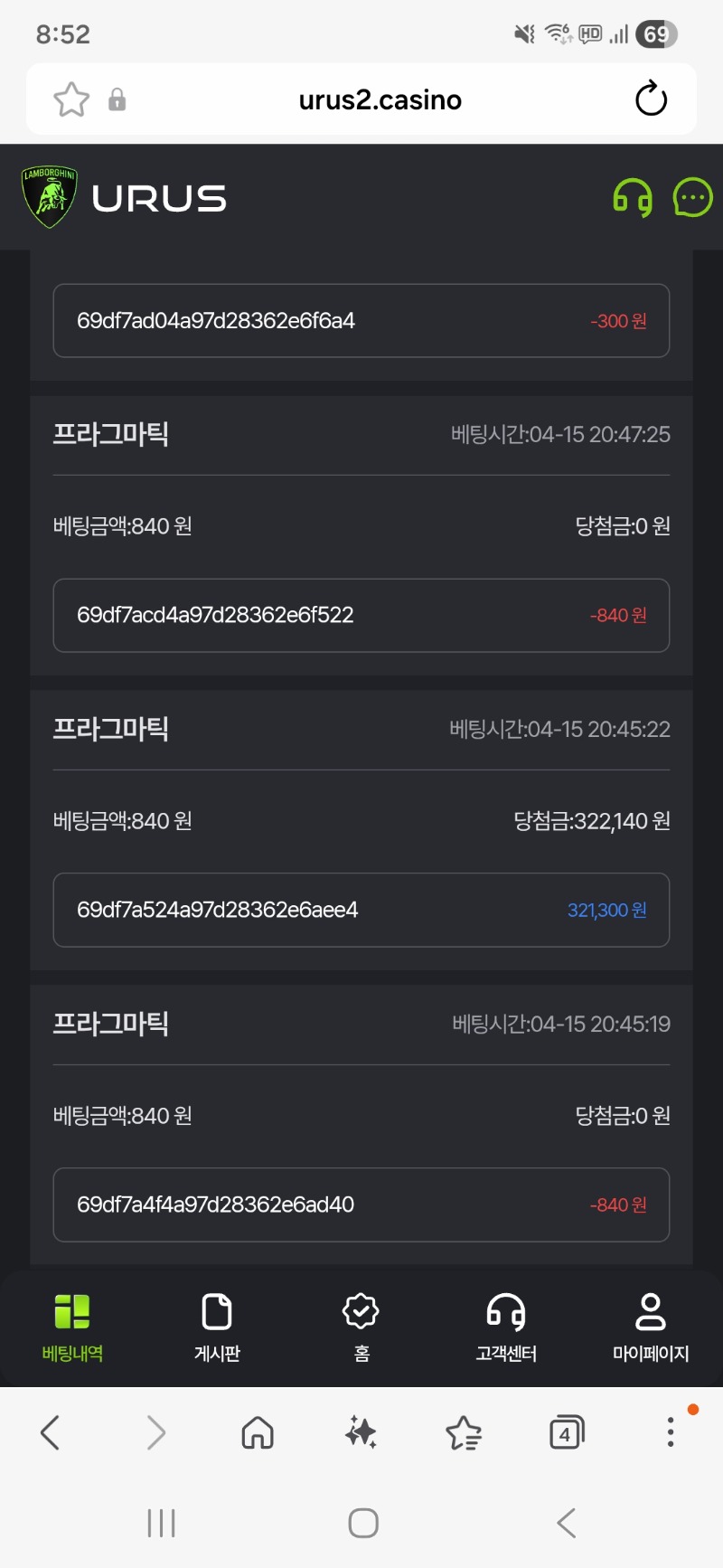Bookmark page with the address bar star
The width and height of the screenshot is (723, 1568).
pos(71,99)
